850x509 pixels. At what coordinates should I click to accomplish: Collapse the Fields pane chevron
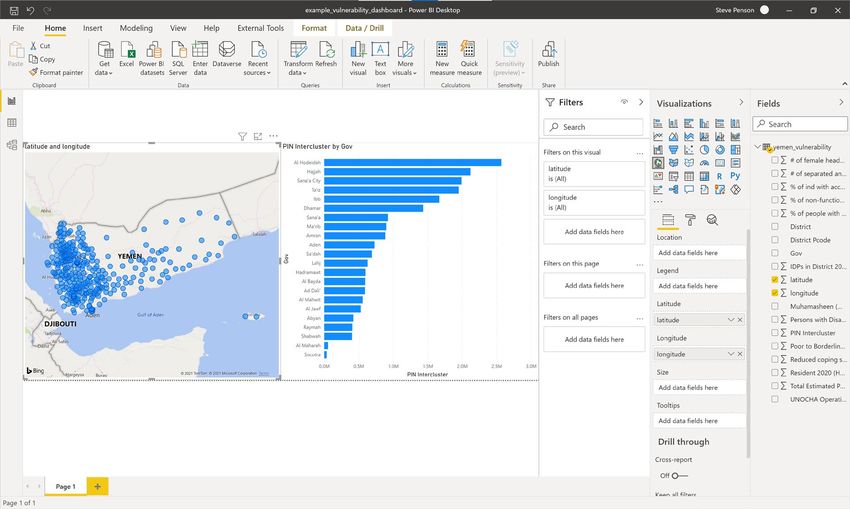[x=841, y=102]
